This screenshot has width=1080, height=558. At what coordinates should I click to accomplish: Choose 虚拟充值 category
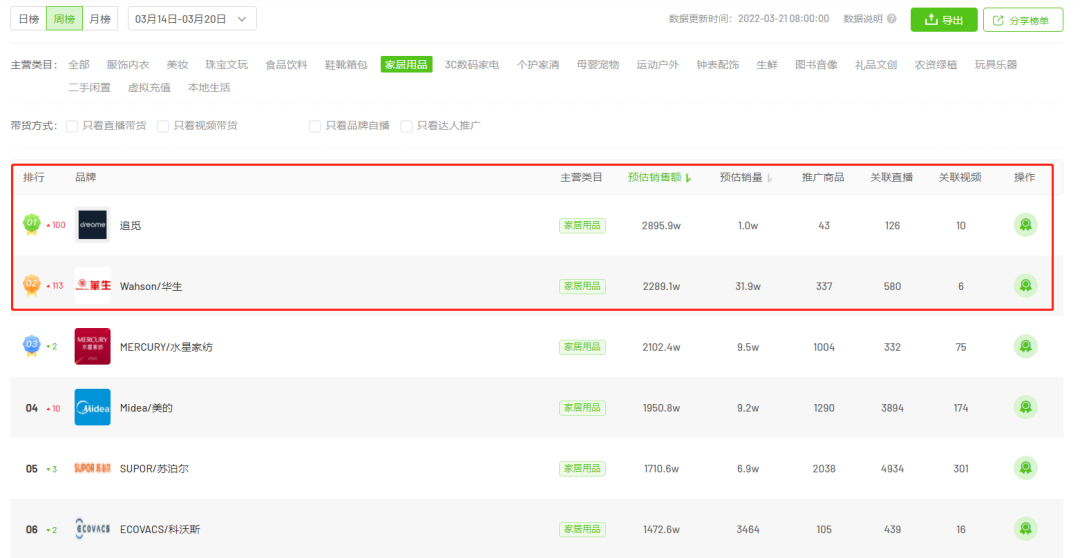(x=149, y=87)
